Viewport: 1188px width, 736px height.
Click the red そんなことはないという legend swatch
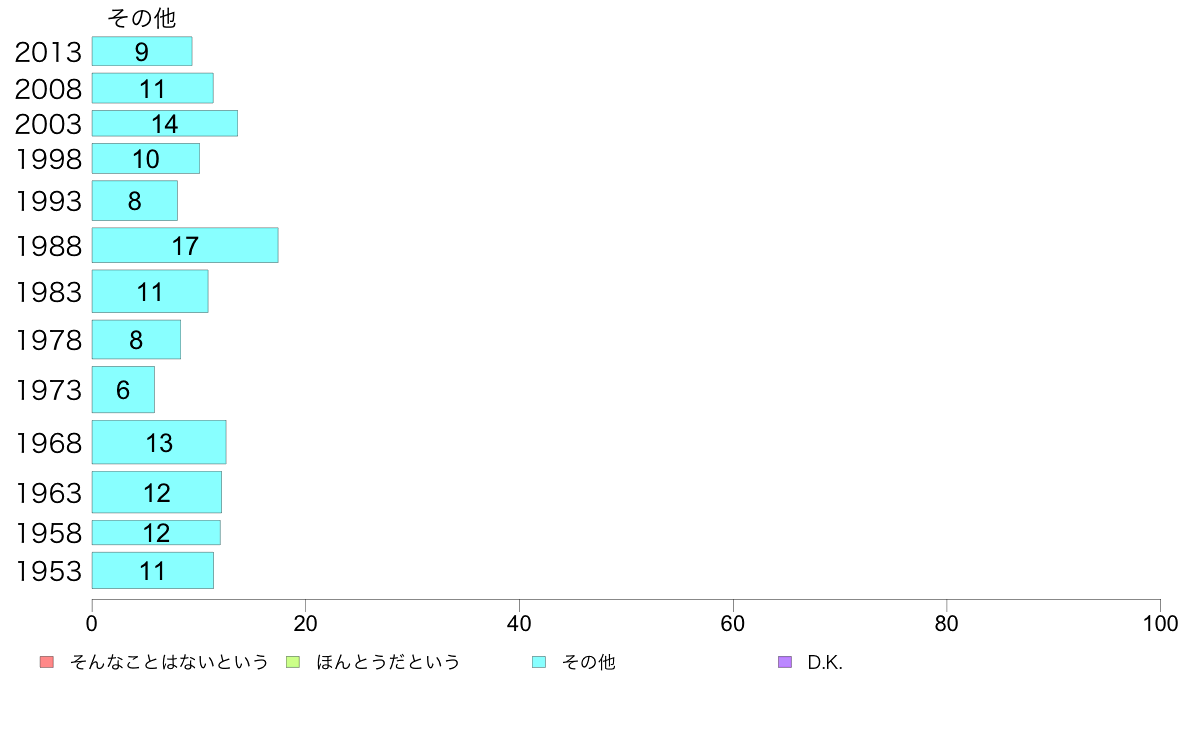coord(46,662)
